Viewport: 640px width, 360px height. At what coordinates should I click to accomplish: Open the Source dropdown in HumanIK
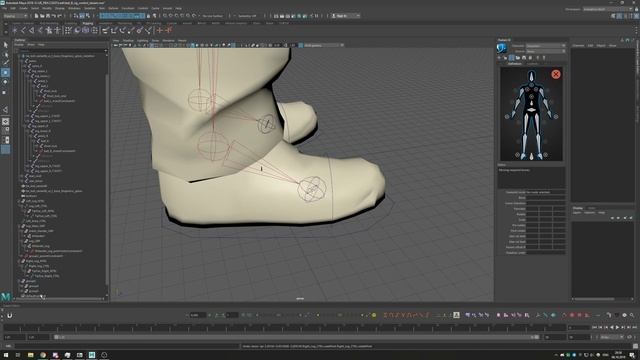[546, 51]
